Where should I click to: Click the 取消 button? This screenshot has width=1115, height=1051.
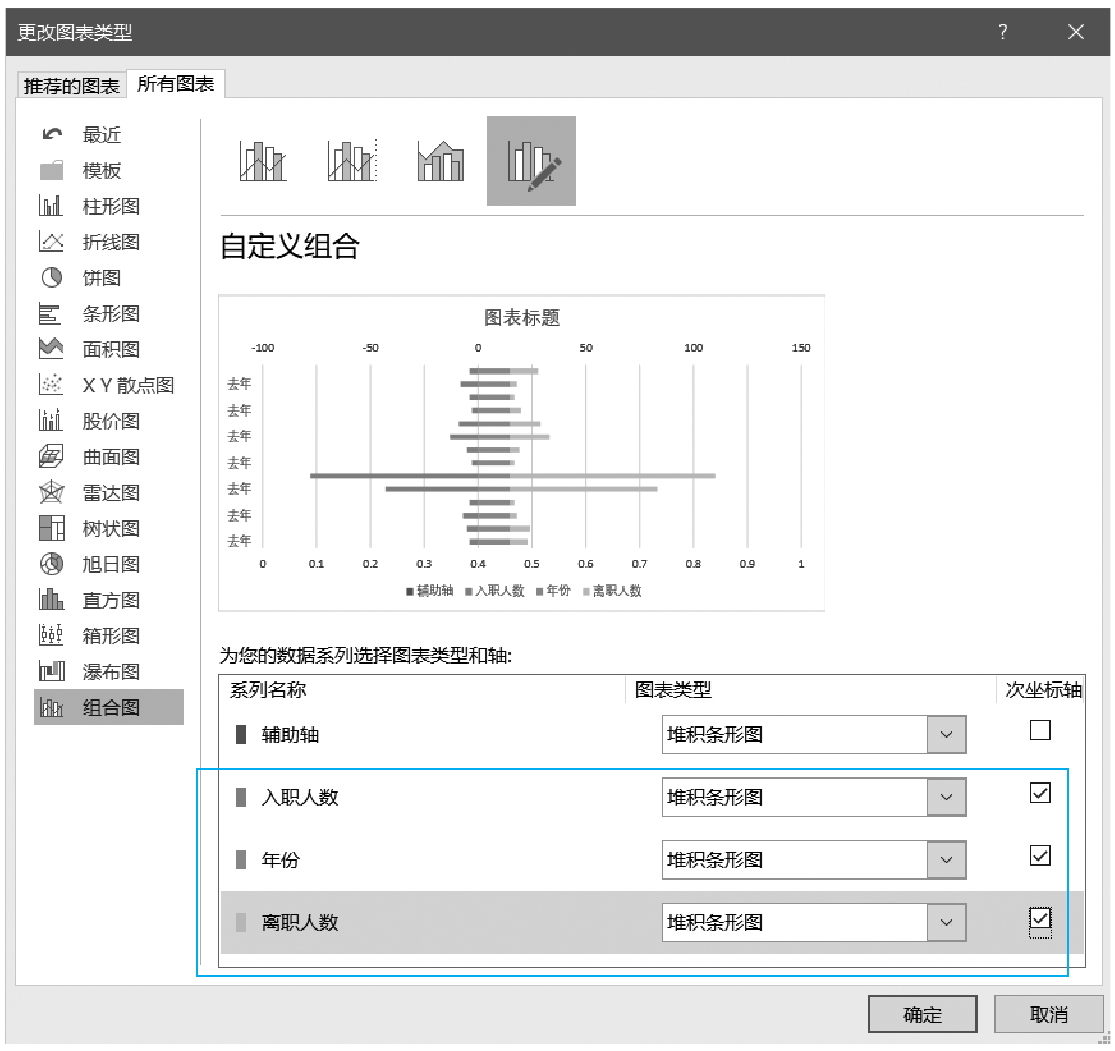click(1049, 1014)
